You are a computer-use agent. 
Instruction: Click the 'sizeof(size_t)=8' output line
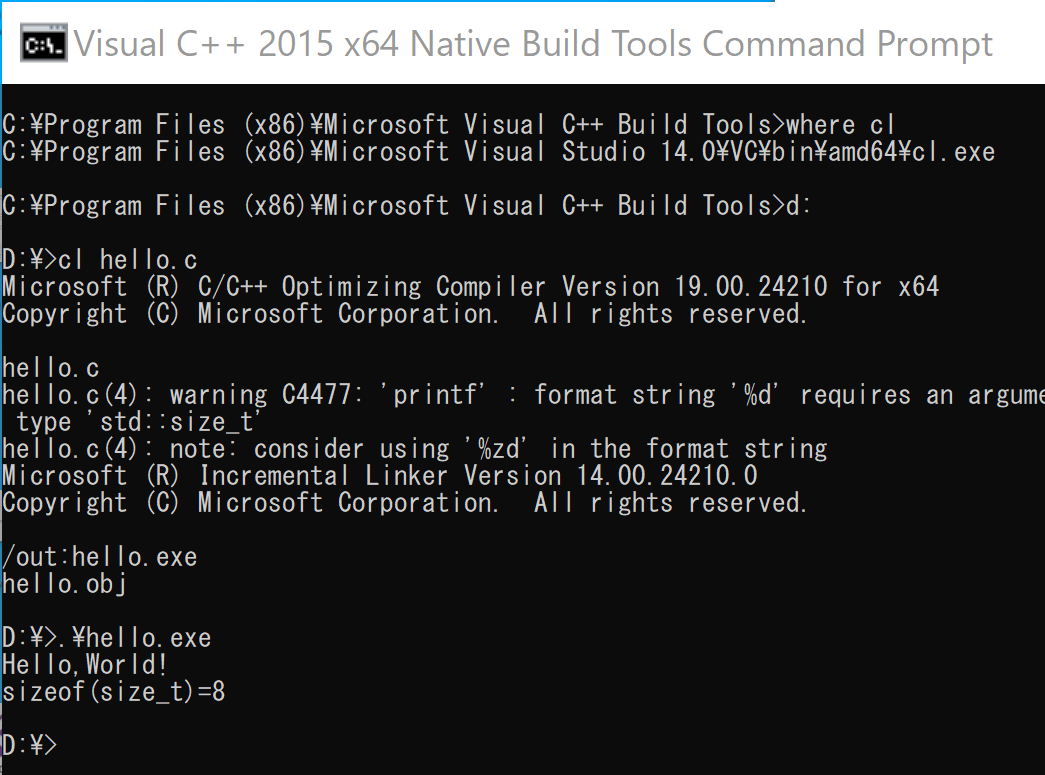click(113, 692)
